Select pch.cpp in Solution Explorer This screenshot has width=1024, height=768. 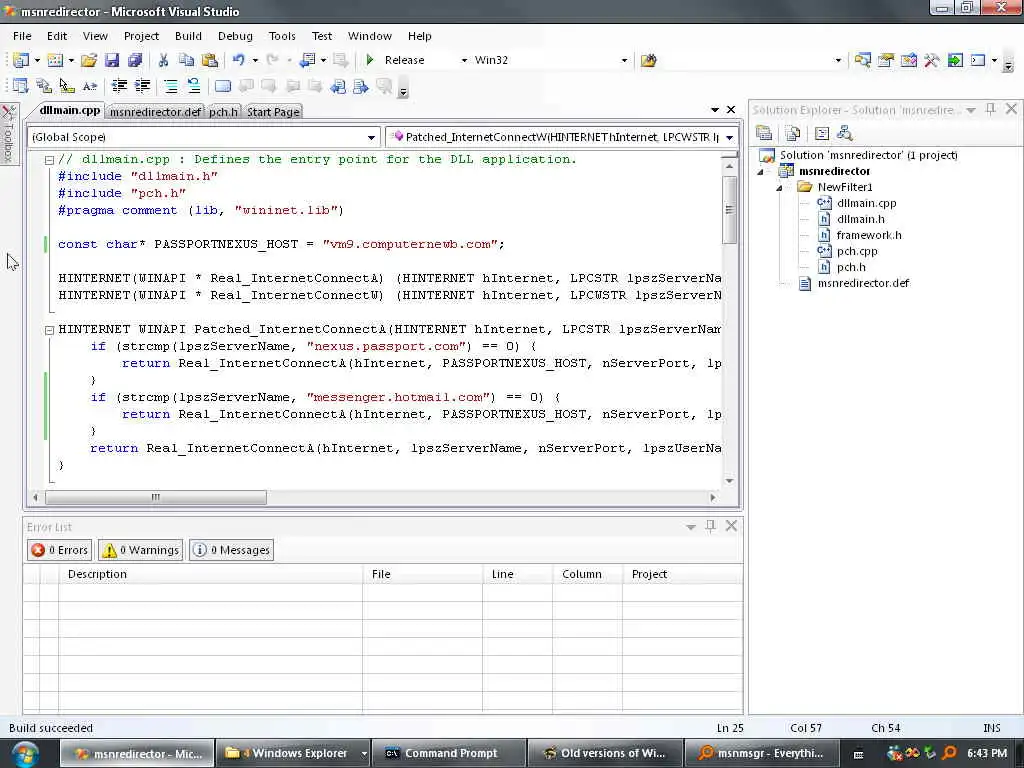click(x=857, y=251)
